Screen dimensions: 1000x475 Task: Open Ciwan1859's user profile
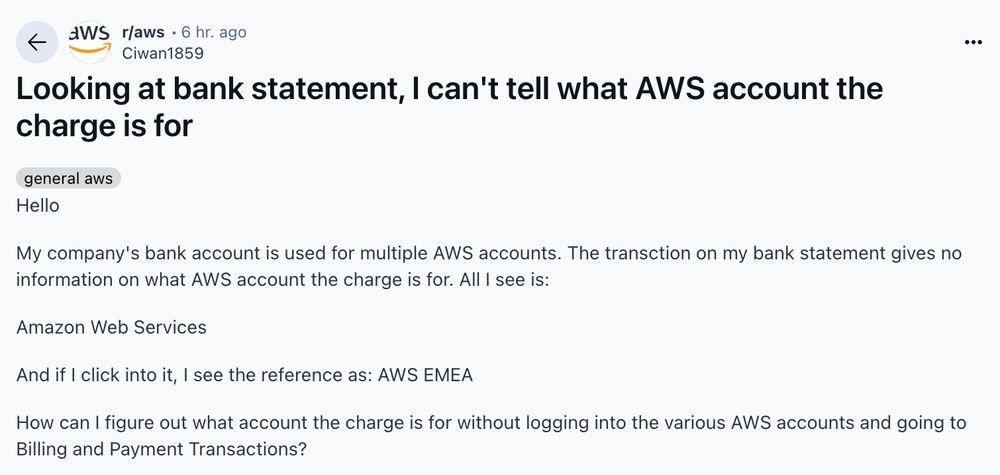163,53
